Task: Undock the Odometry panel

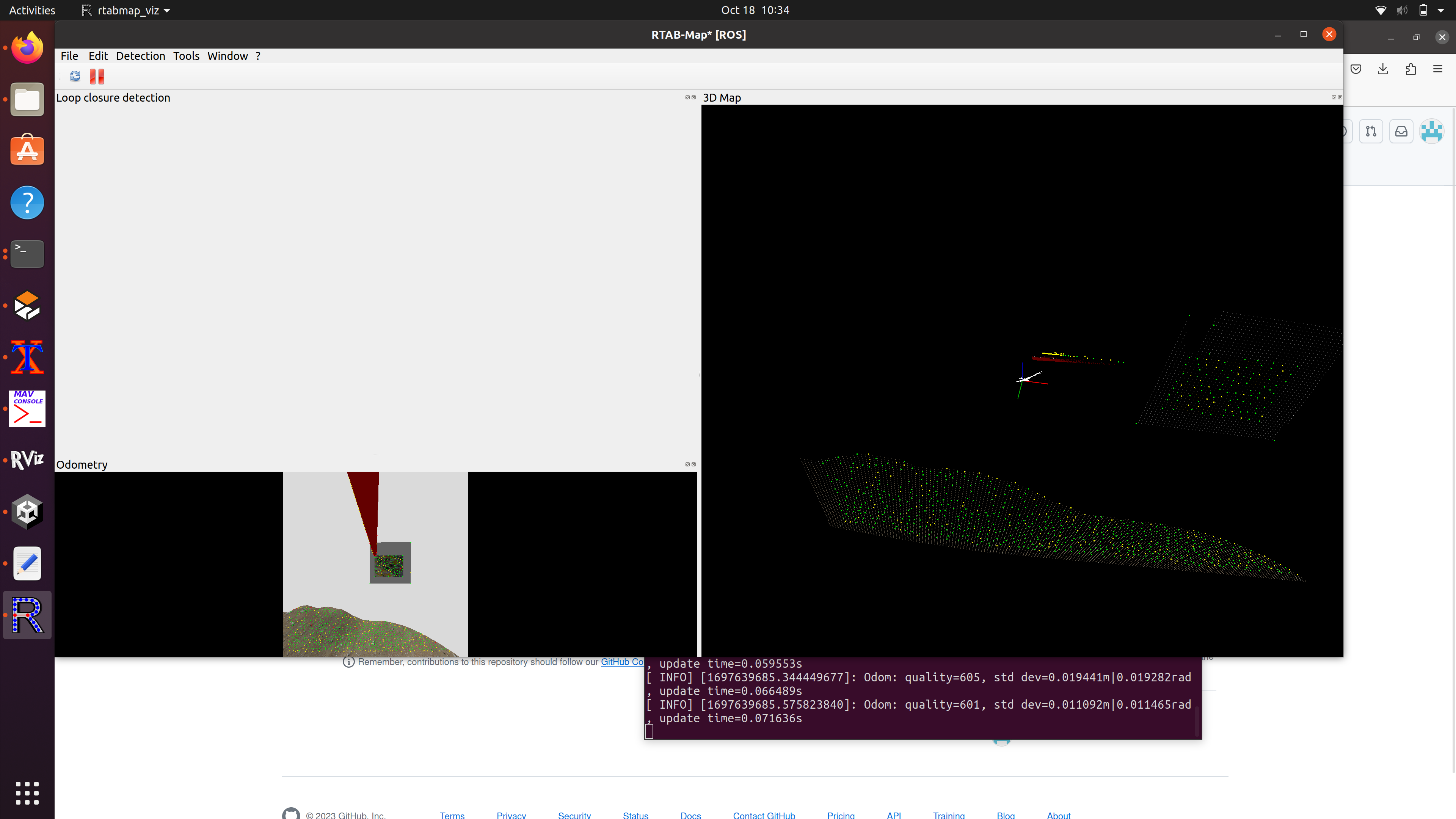Action: click(688, 464)
